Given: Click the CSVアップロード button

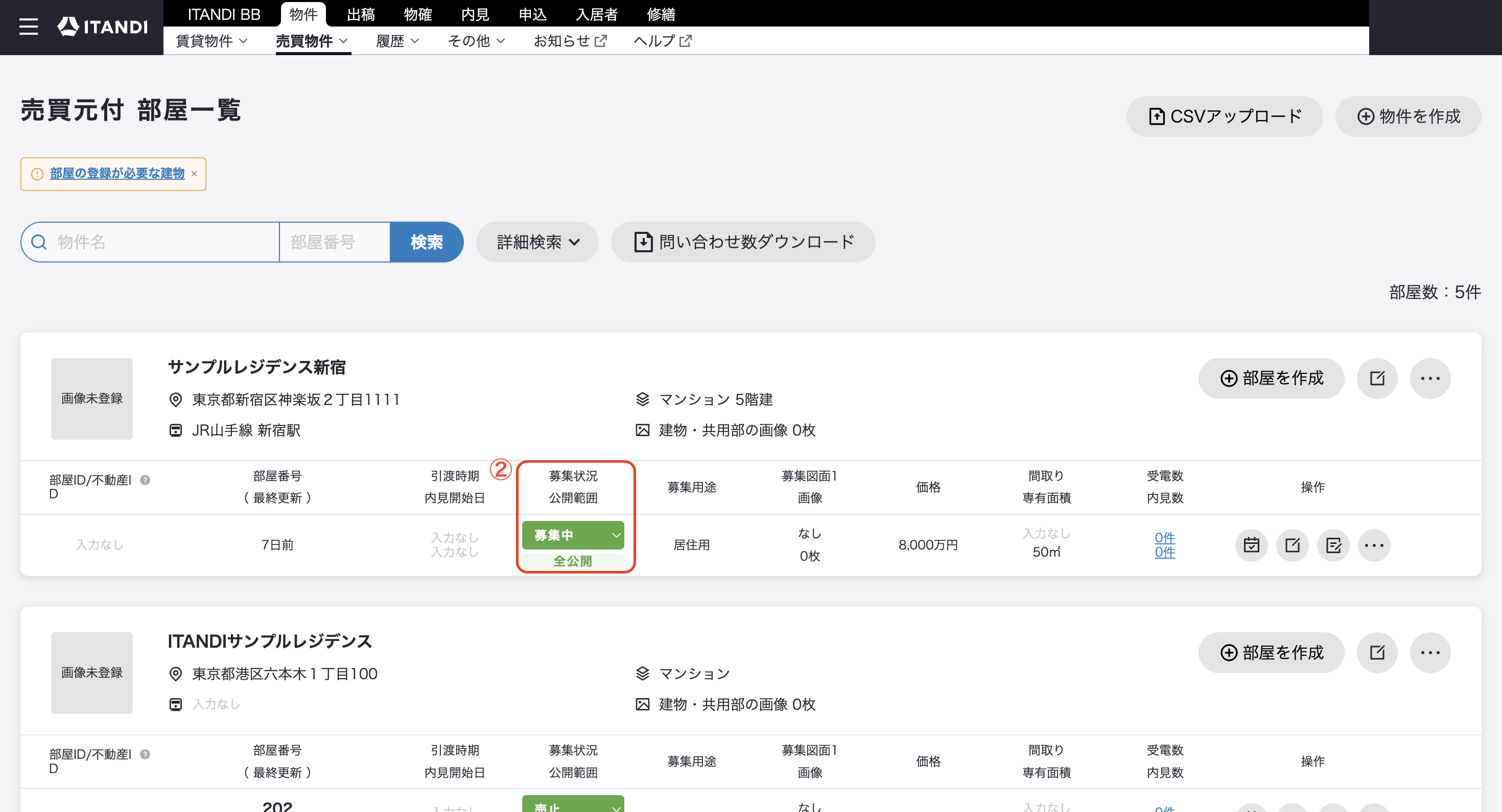Looking at the screenshot, I should (1224, 116).
